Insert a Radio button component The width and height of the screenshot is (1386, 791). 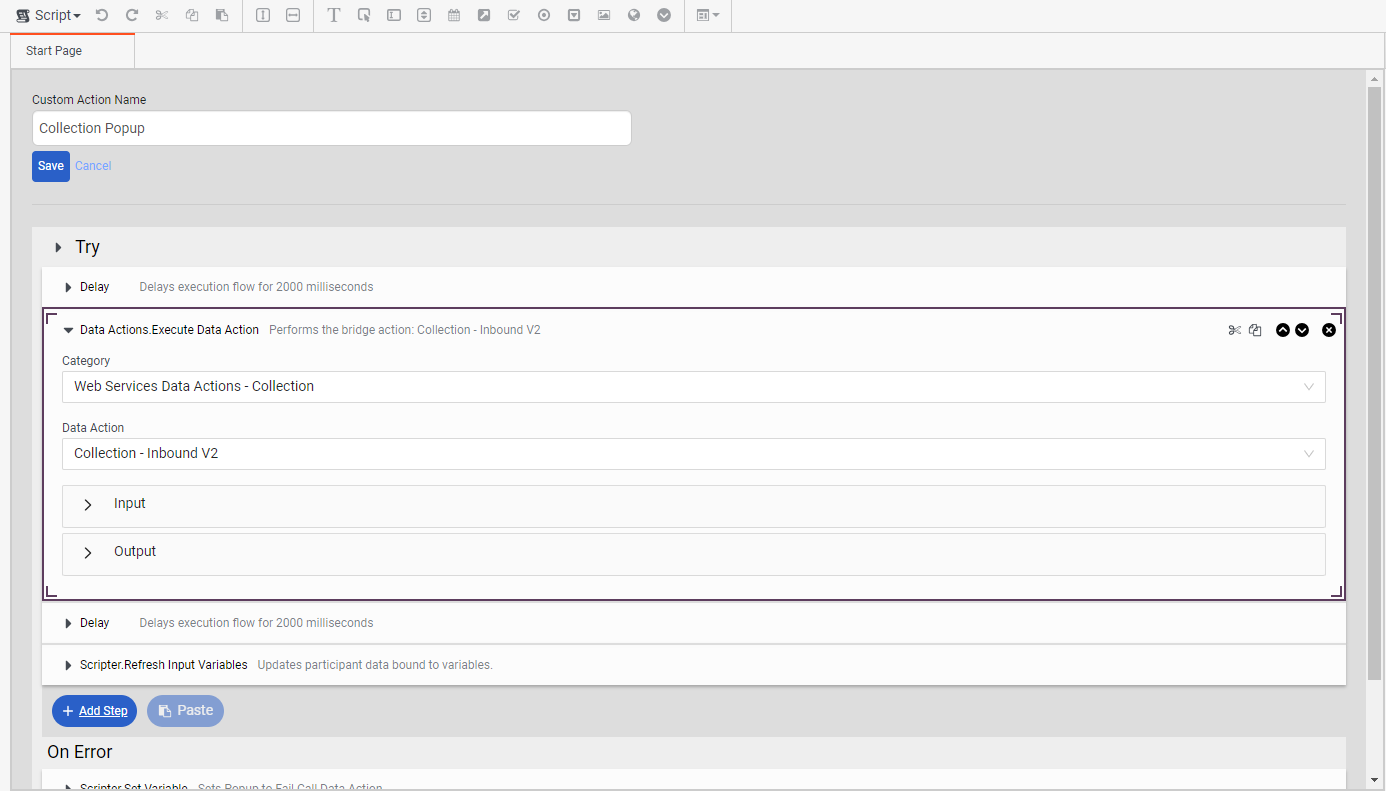coord(544,16)
